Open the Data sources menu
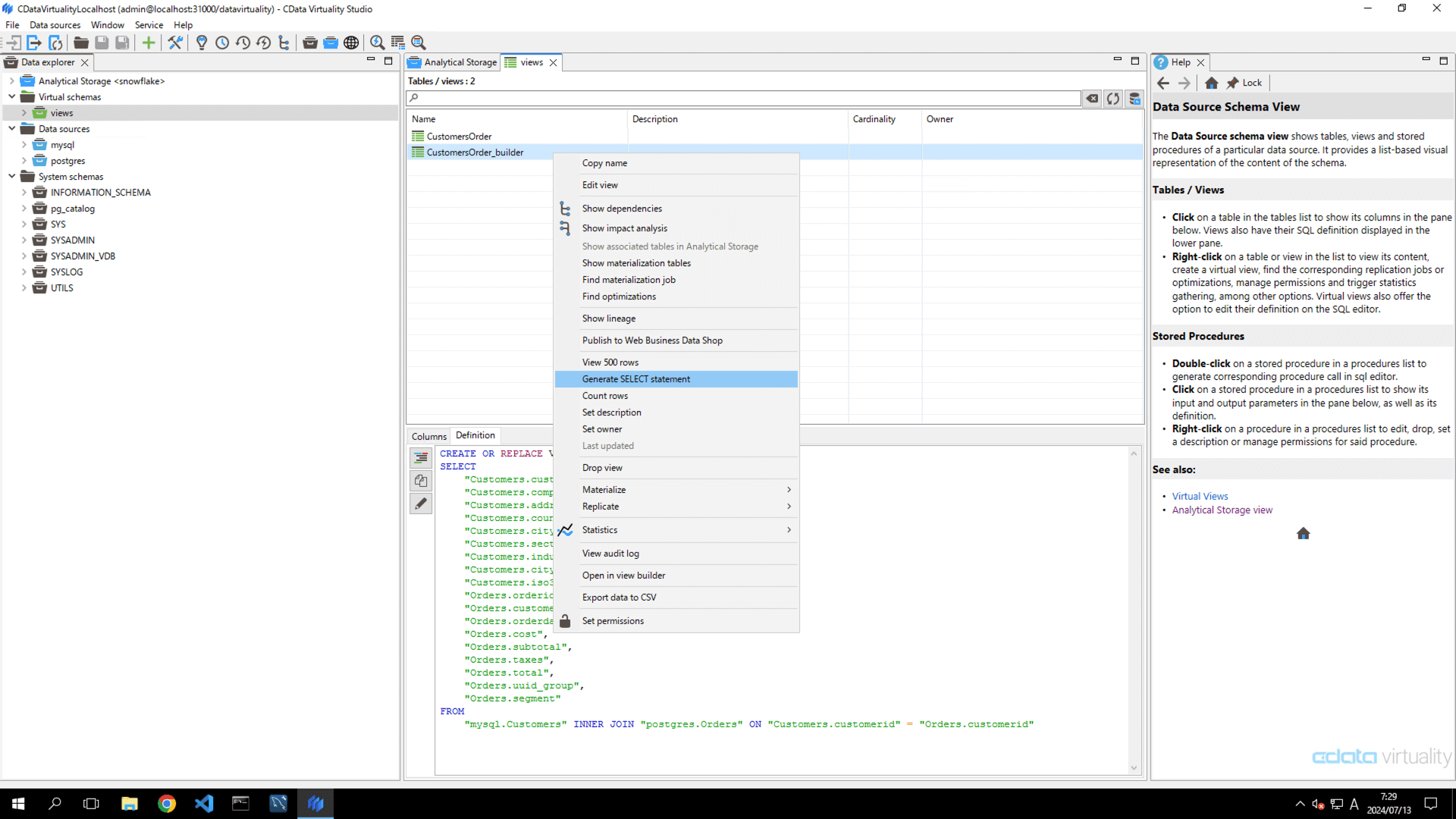The height and width of the screenshot is (819, 1456). (55, 24)
